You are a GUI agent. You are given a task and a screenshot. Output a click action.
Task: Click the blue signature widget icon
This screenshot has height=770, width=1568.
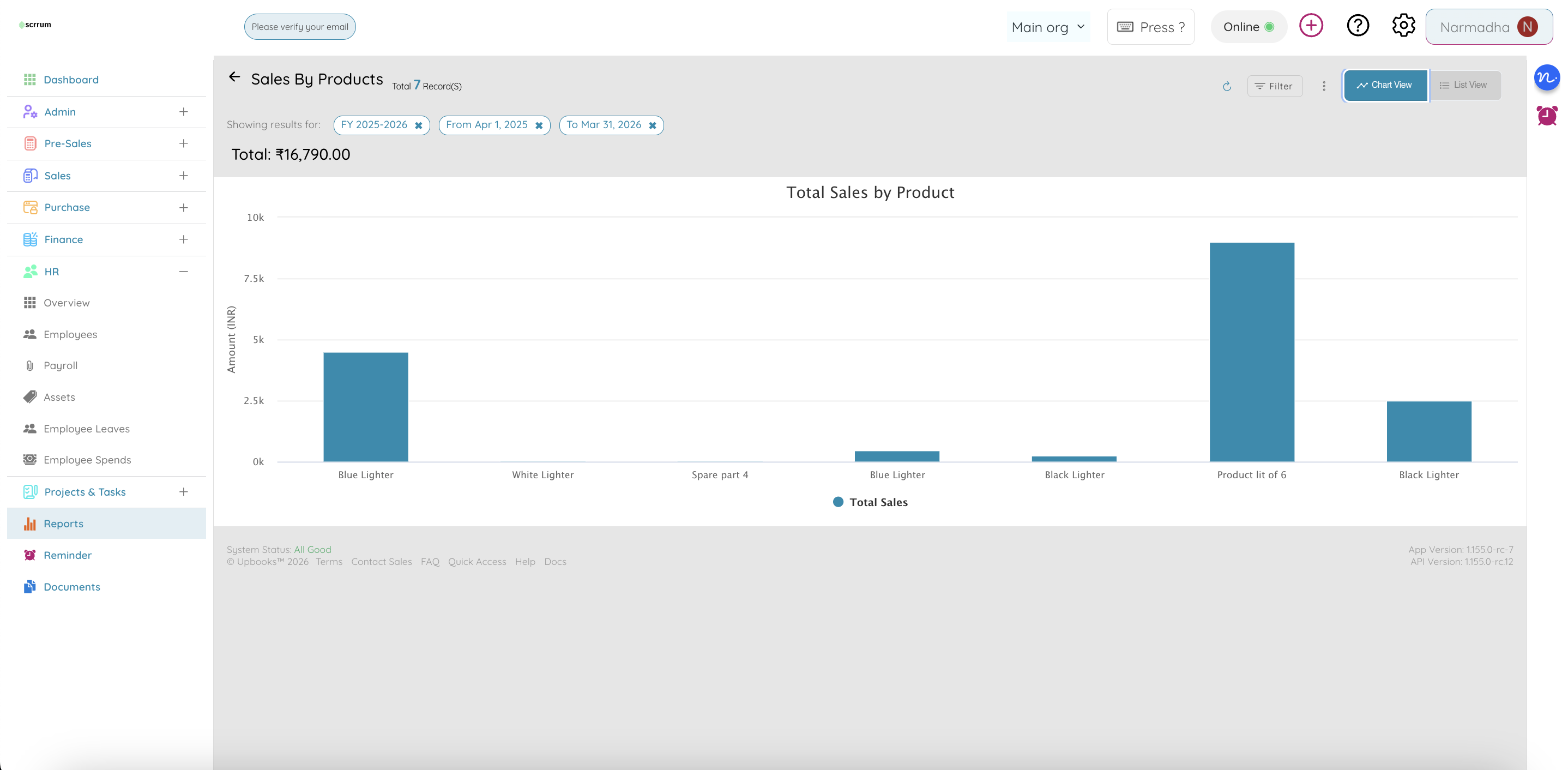click(1547, 78)
